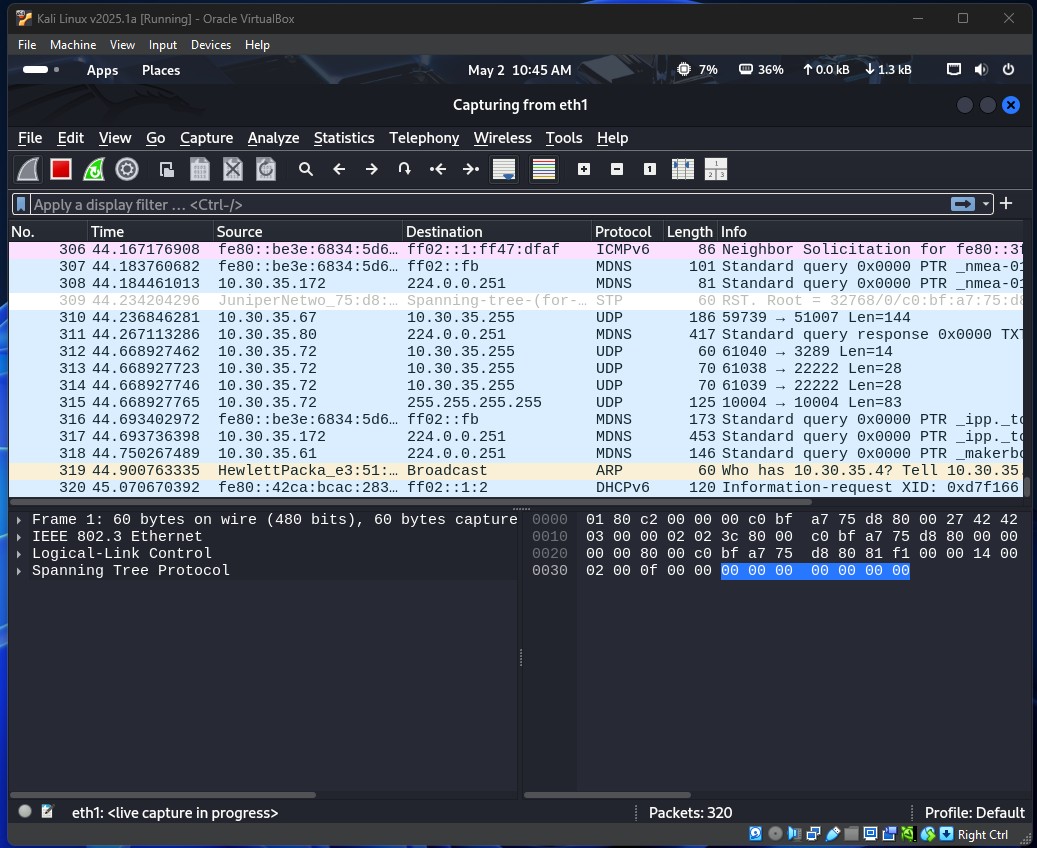
Task: Click the reset layout icon
Action: pos(716,170)
